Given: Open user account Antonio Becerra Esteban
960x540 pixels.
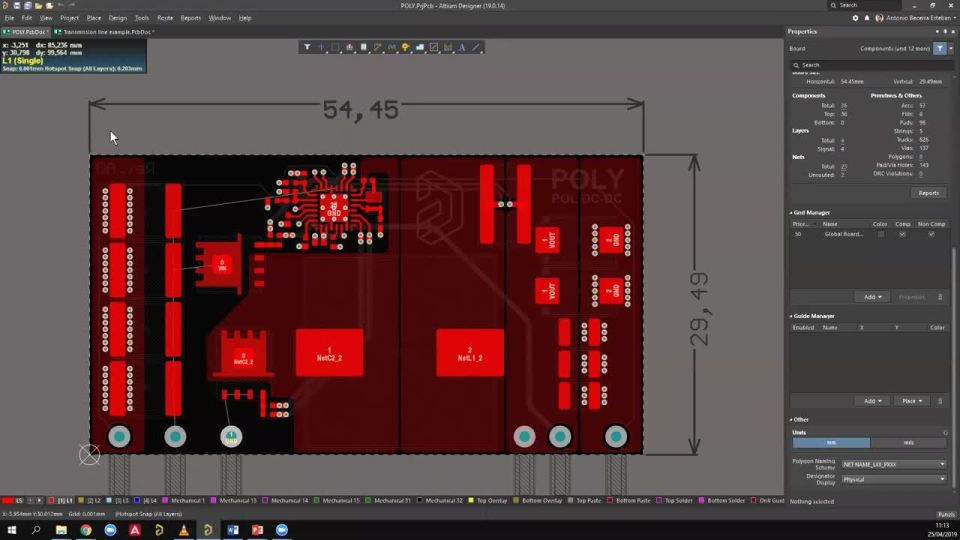Looking at the screenshot, I should [915, 18].
